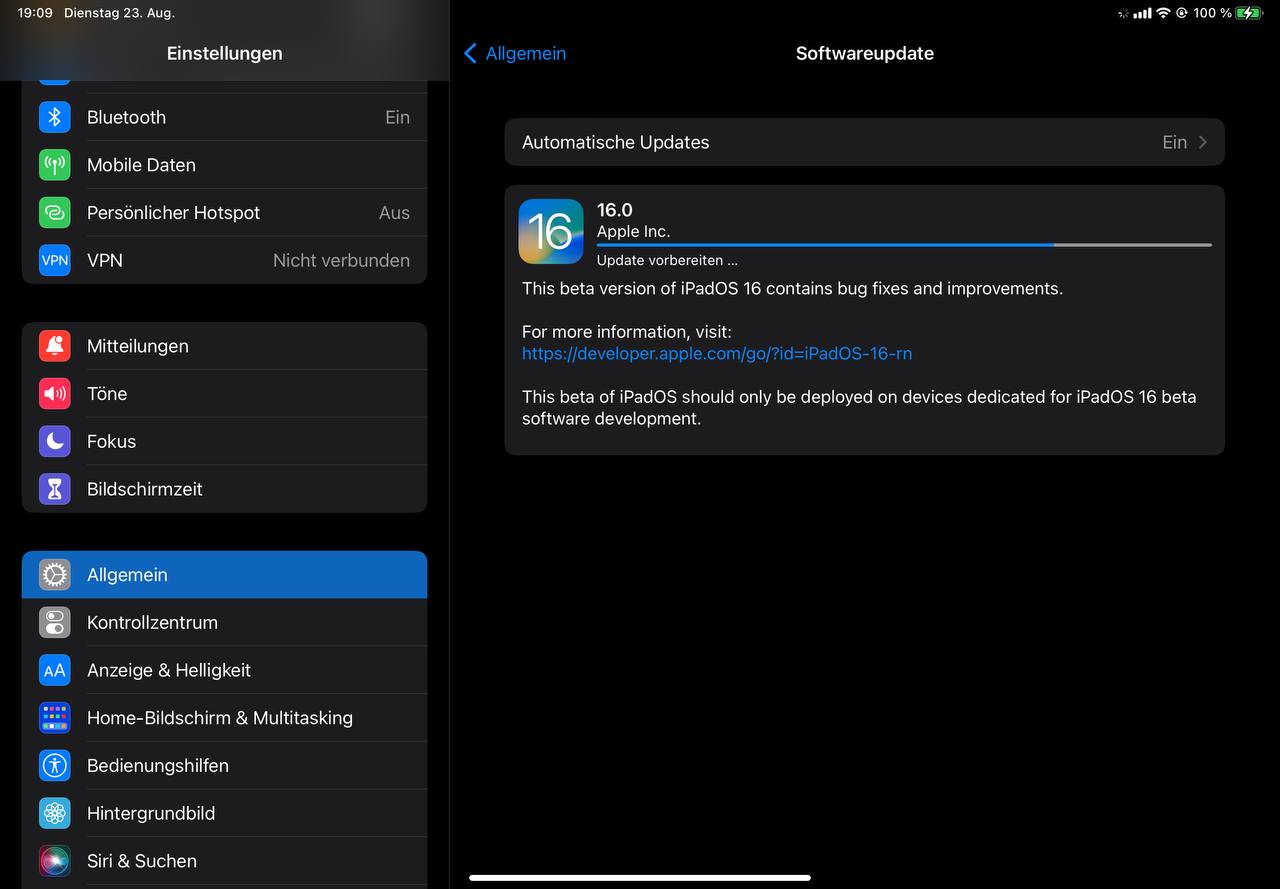The height and width of the screenshot is (889, 1280).
Task: Tap the Mobile Daten antenna icon
Action: tap(55, 165)
